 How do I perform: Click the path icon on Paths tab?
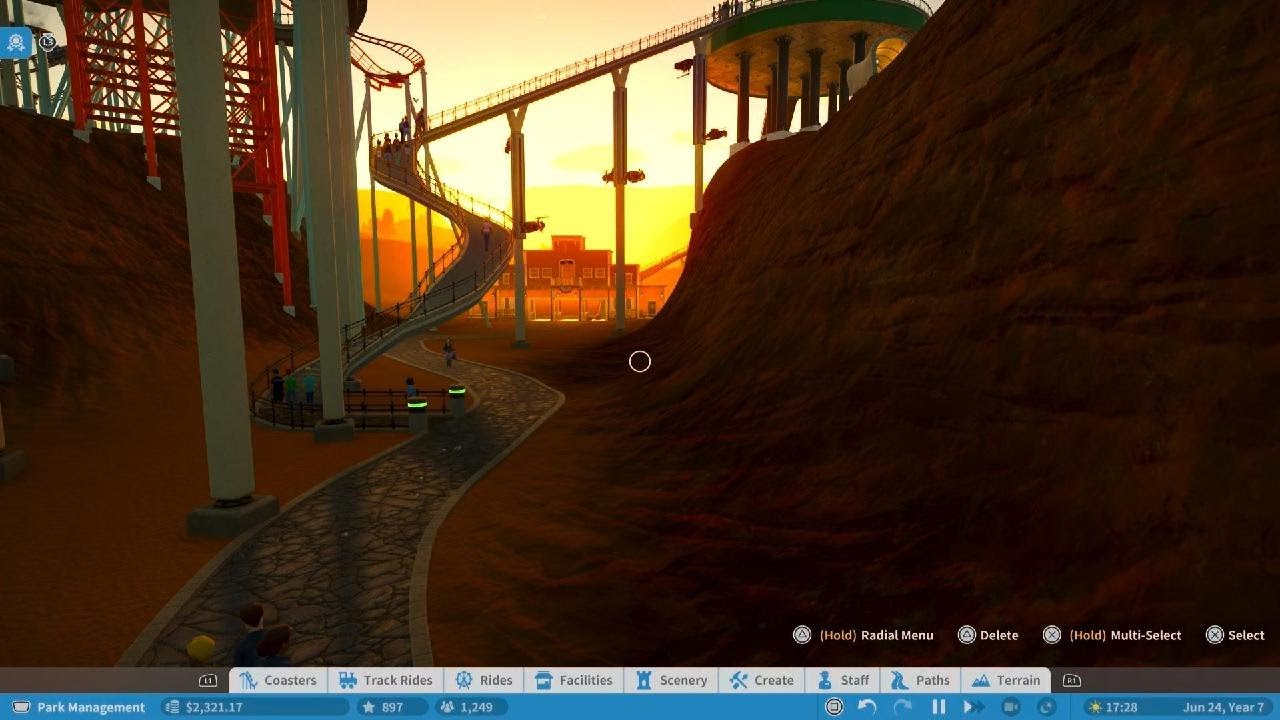(x=899, y=680)
